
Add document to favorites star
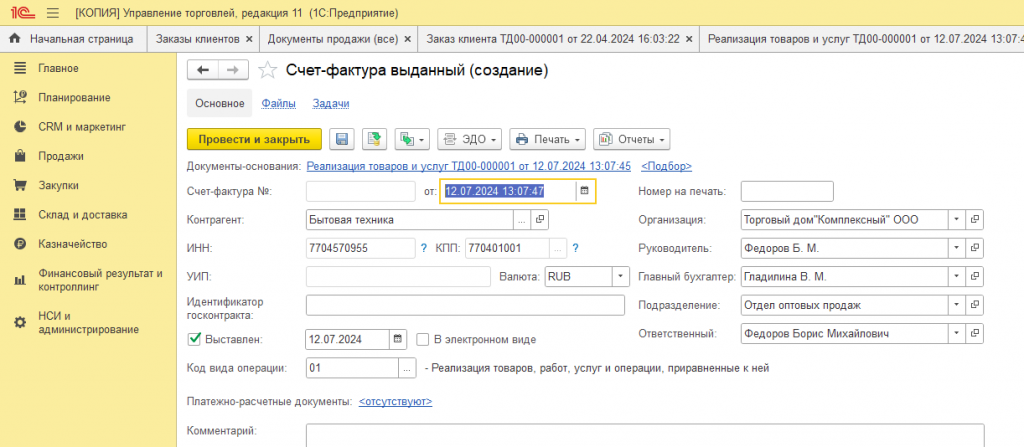(x=267, y=71)
